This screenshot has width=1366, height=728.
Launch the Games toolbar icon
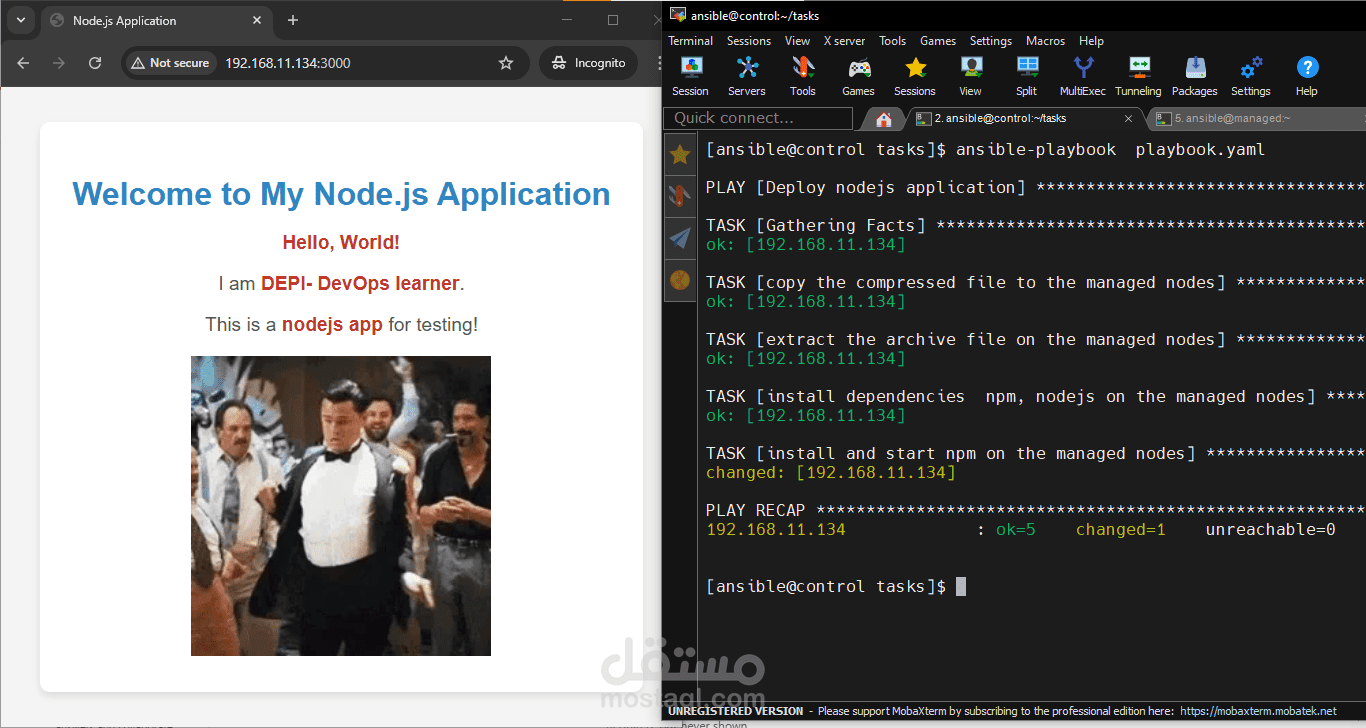858,76
